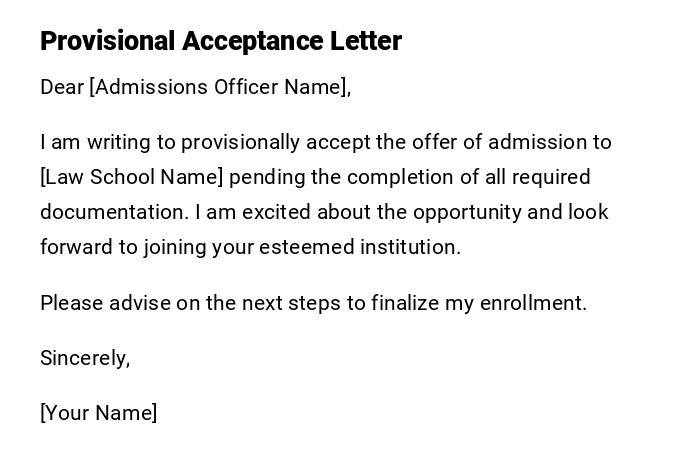
Task: Click the Sincerely closing line
Action: 85,358
